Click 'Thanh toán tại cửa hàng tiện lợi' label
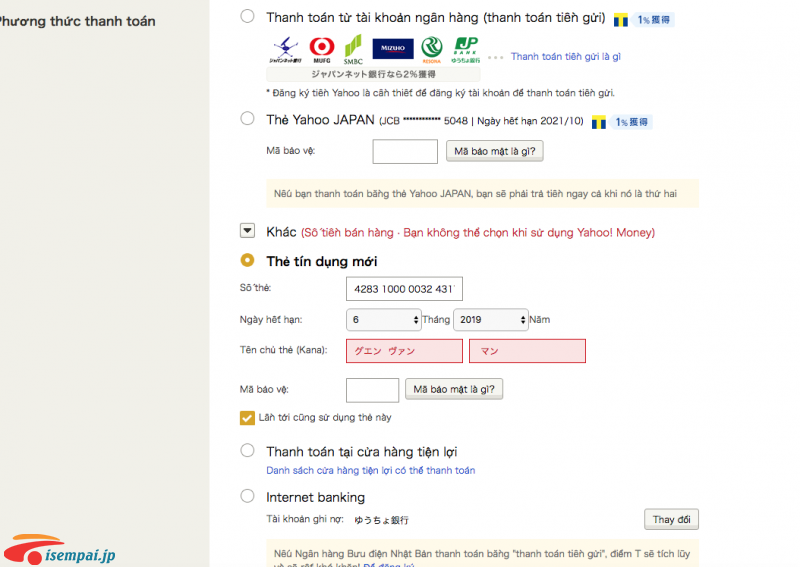This screenshot has width=800, height=567. coord(361,452)
